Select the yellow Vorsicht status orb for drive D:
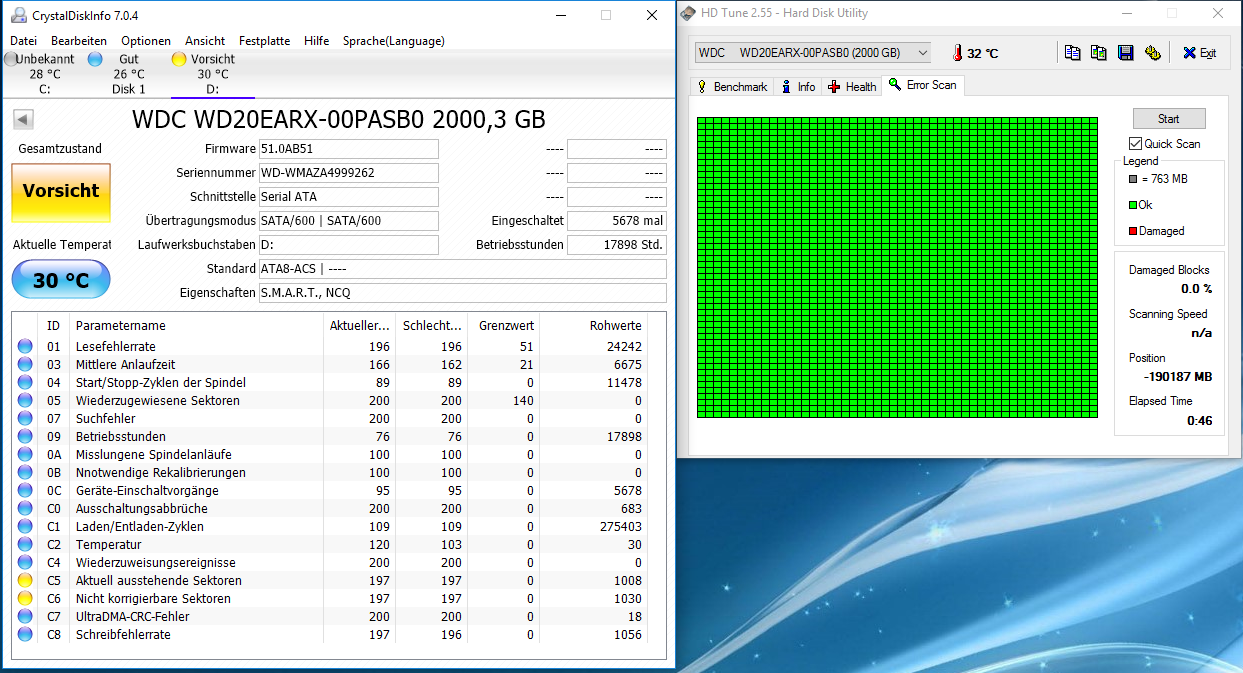1243x673 pixels. [x=179, y=59]
